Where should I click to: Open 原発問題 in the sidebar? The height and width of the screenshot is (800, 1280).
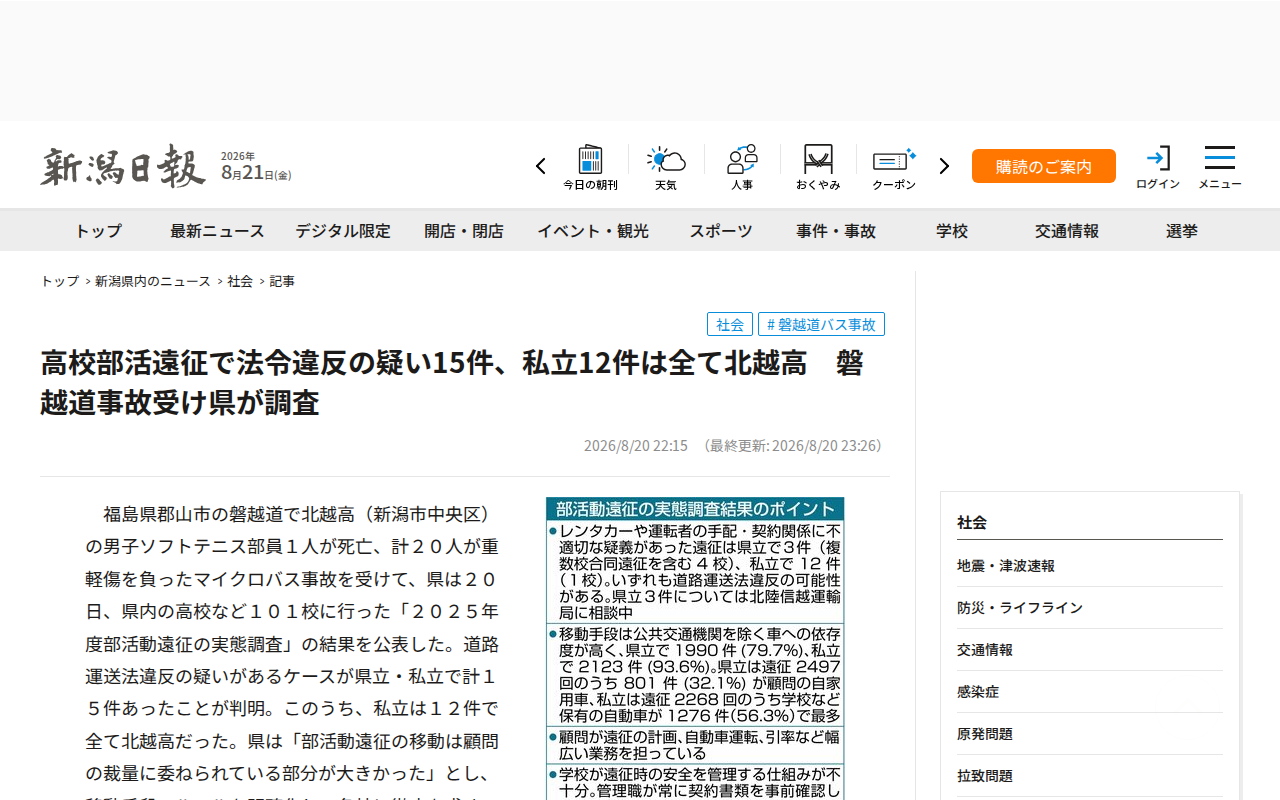pos(1090,734)
